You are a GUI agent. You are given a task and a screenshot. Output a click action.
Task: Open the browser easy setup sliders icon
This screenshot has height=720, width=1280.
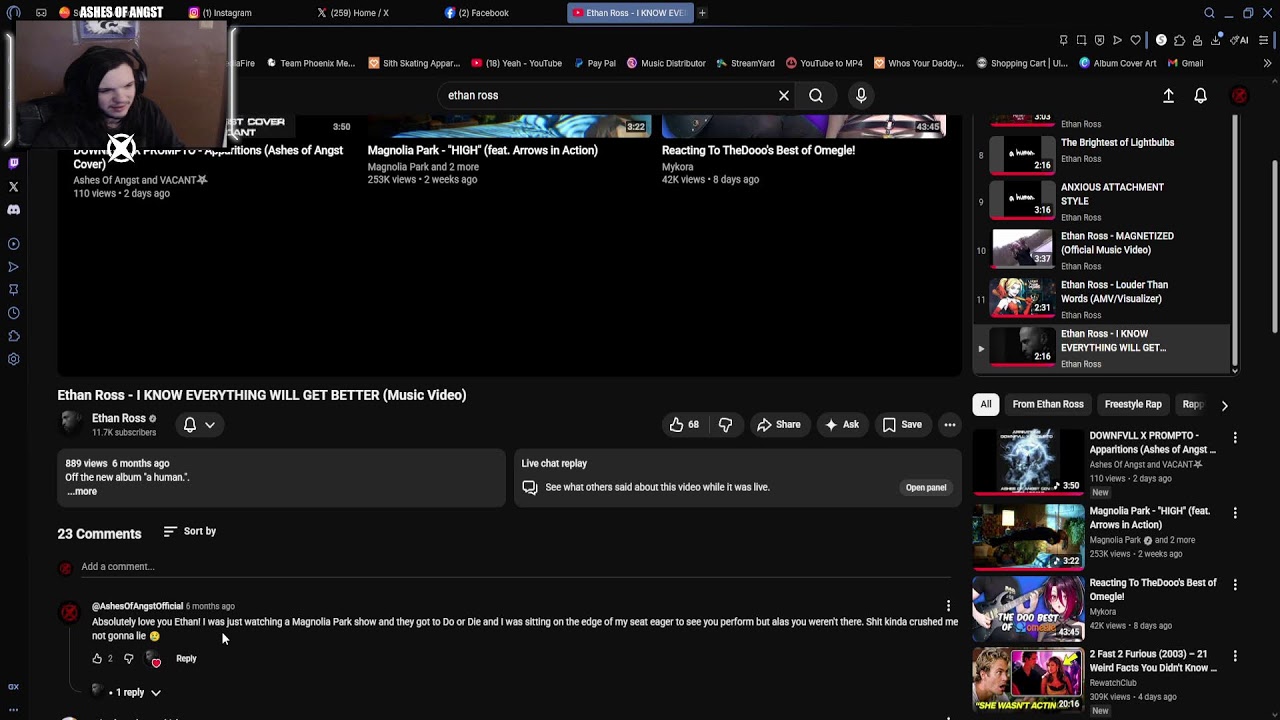(x=1264, y=40)
